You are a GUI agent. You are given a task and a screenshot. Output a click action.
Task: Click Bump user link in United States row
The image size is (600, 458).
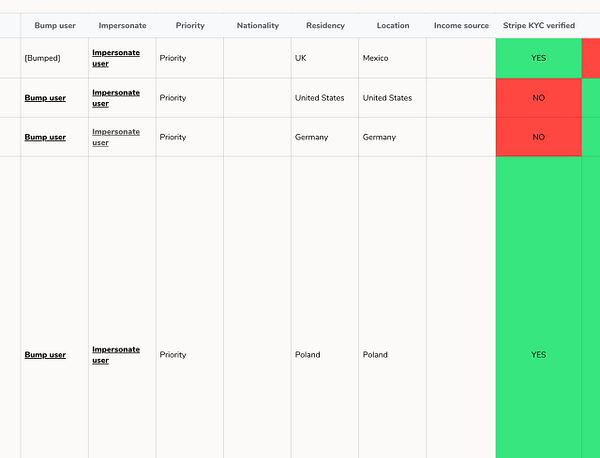pyautogui.click(x=45, y=98)
